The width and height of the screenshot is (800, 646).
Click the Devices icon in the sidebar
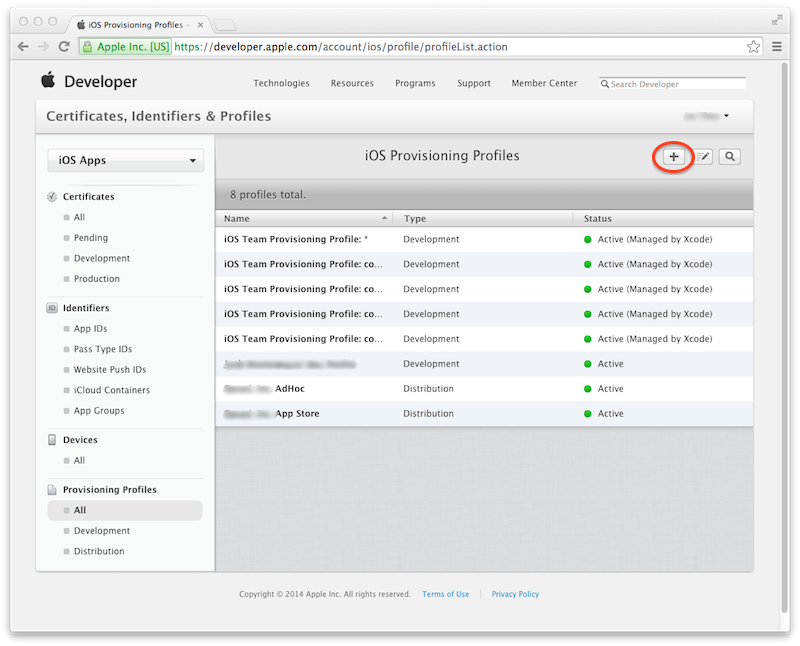(x=53, y=439)
